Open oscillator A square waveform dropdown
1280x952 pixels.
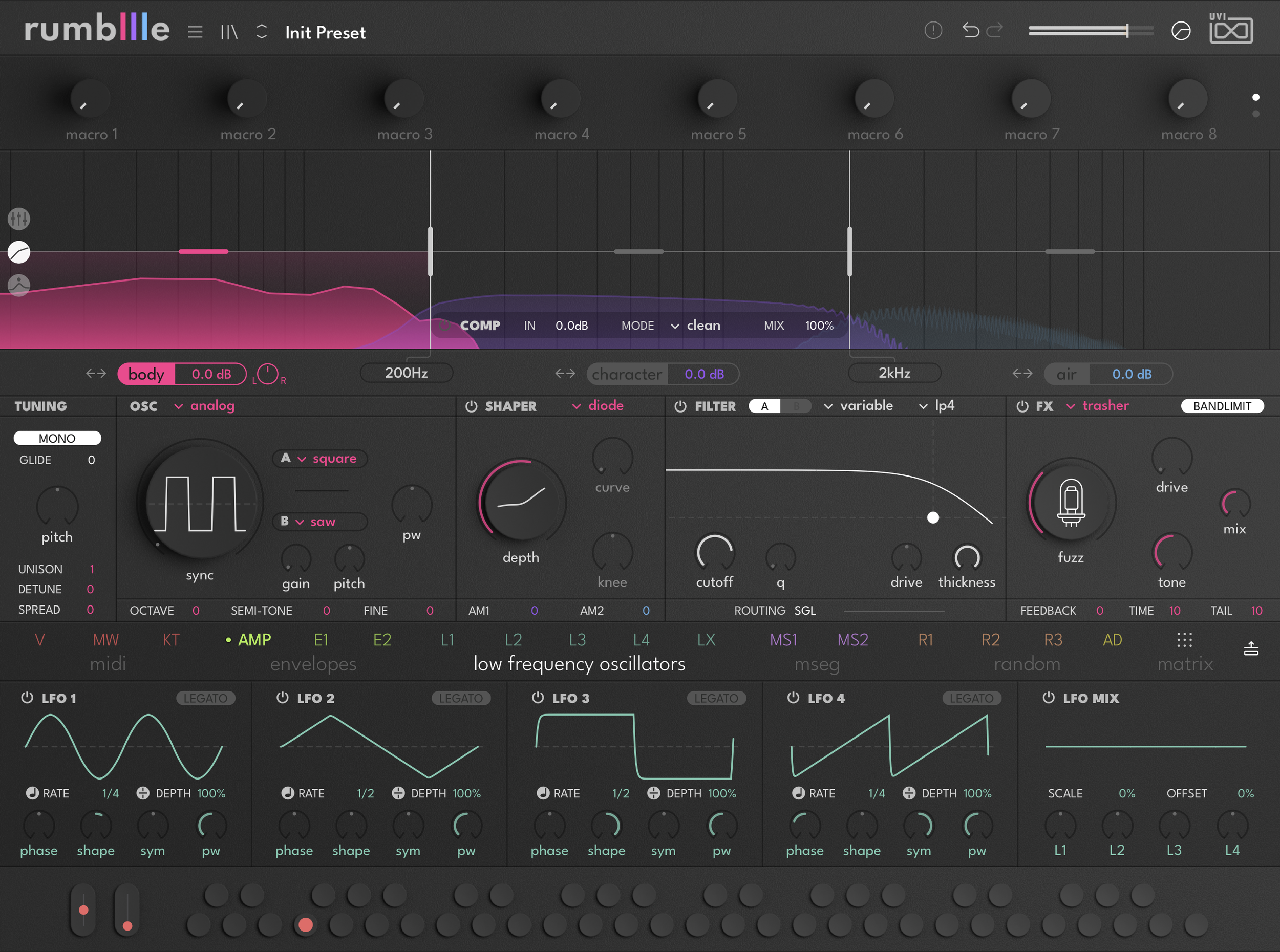click(320, 459)
